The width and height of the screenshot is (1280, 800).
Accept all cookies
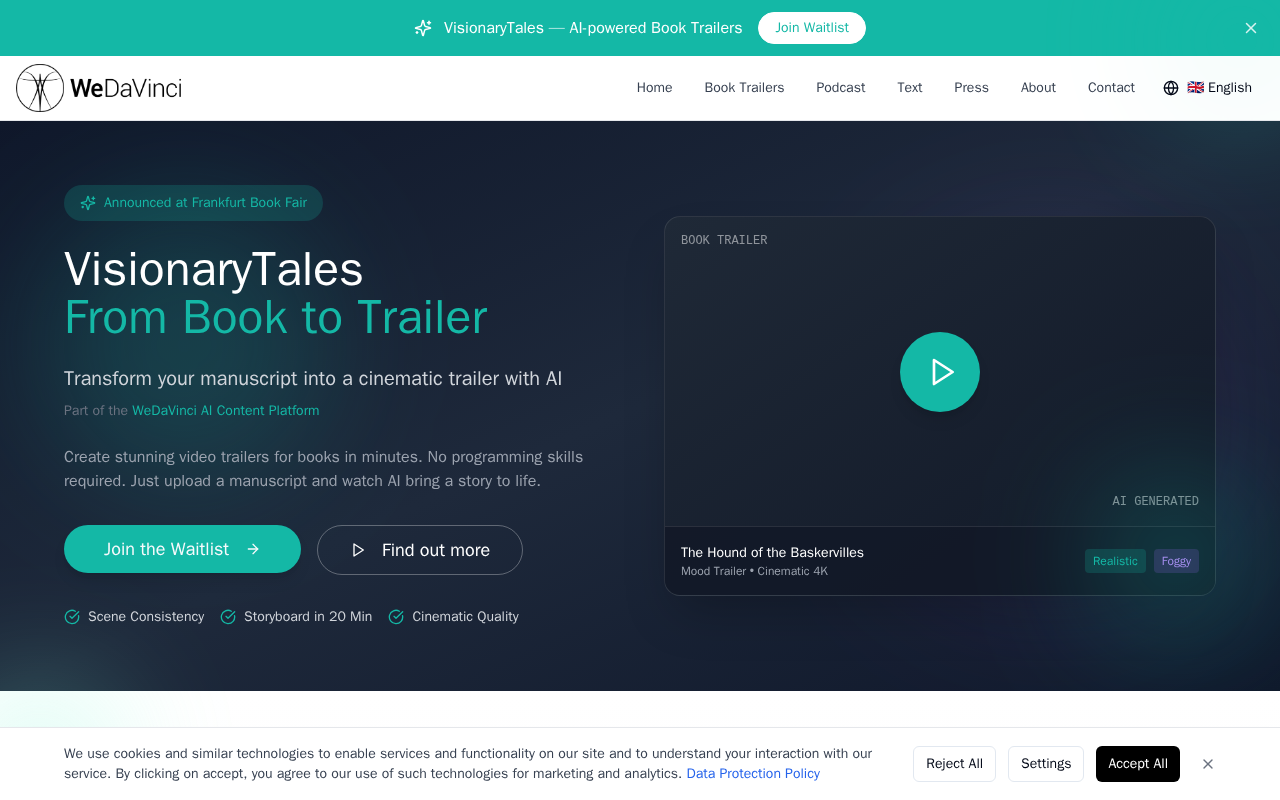(1138, 764)
